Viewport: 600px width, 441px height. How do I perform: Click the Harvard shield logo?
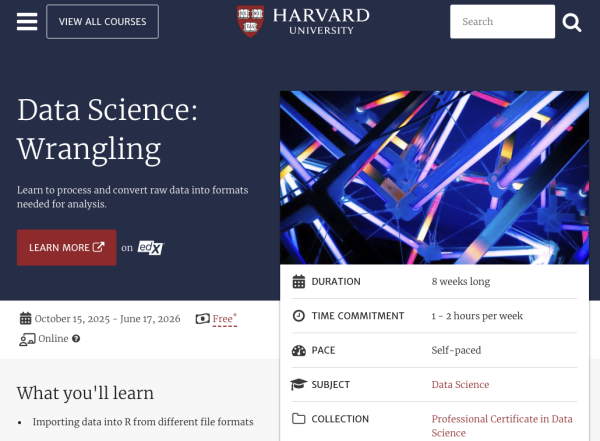point(250,21)
